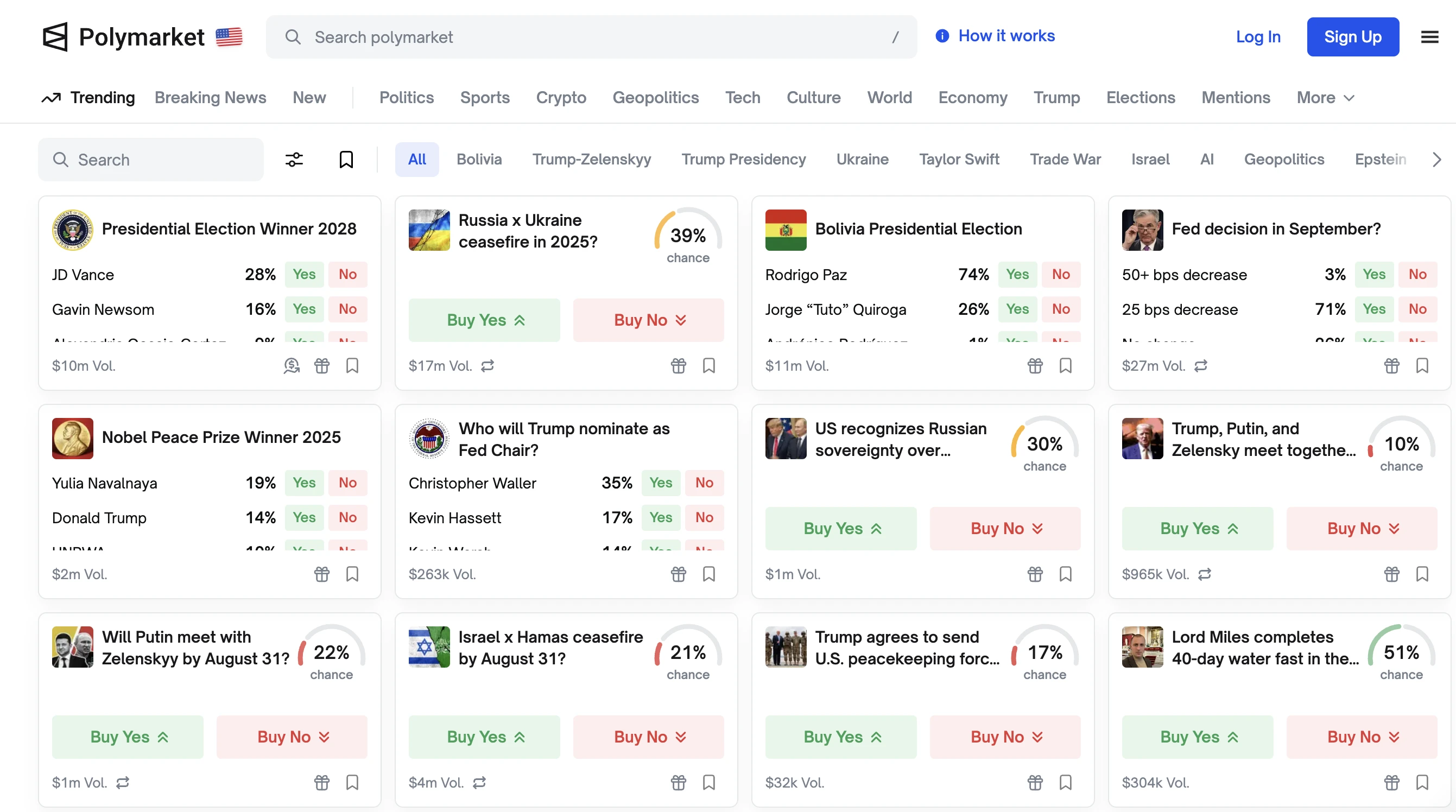This screenshot has height=812, width=1456.
Task: Click the Polymarket logo icon
Action: 55,37
